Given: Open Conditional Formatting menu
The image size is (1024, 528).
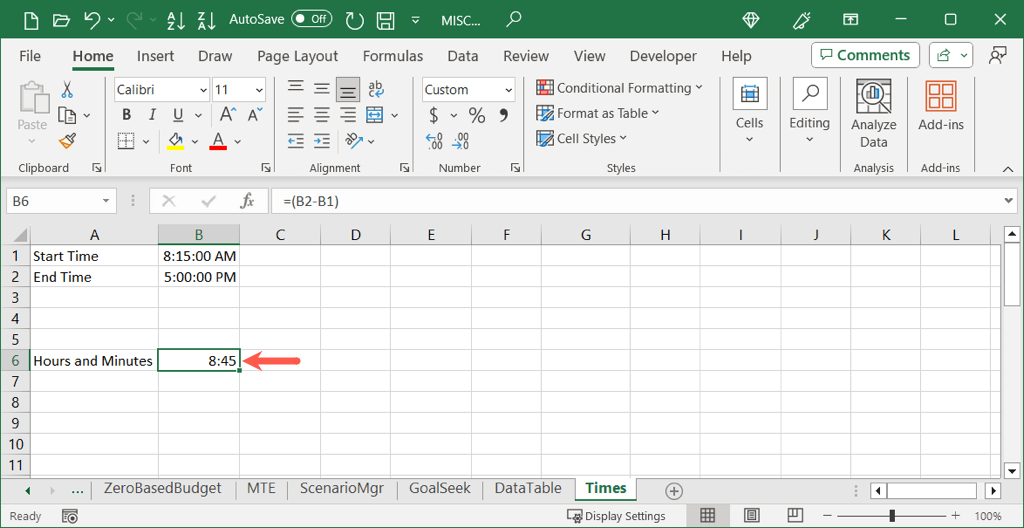Looking at the screenshot, I should pos(619,88).
